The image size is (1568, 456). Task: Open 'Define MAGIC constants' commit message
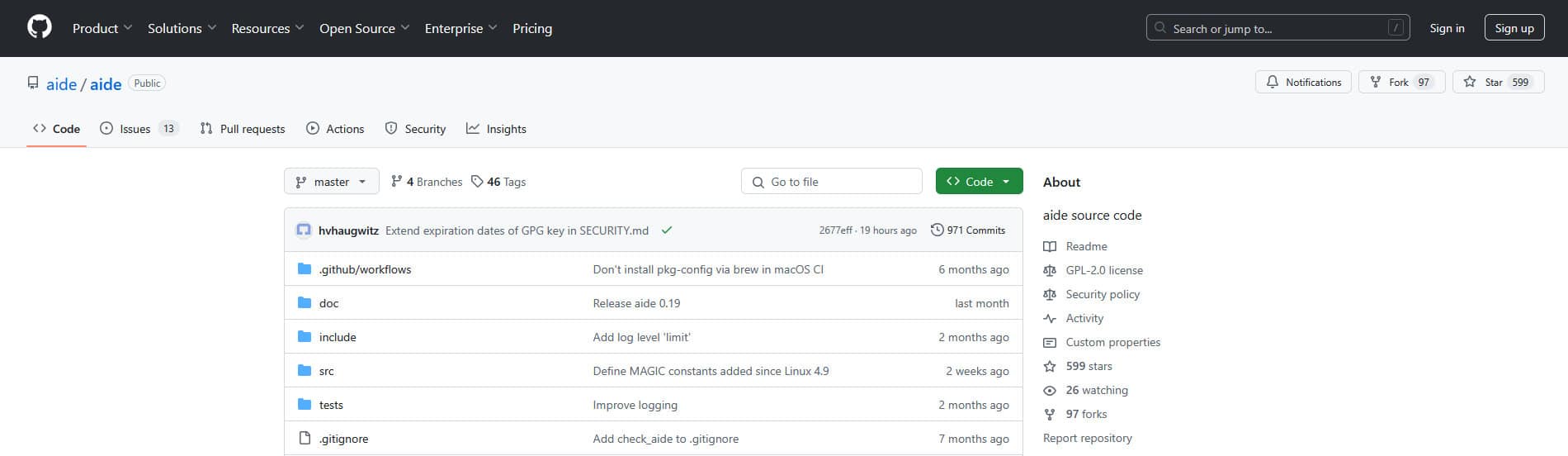click(711, 371)
